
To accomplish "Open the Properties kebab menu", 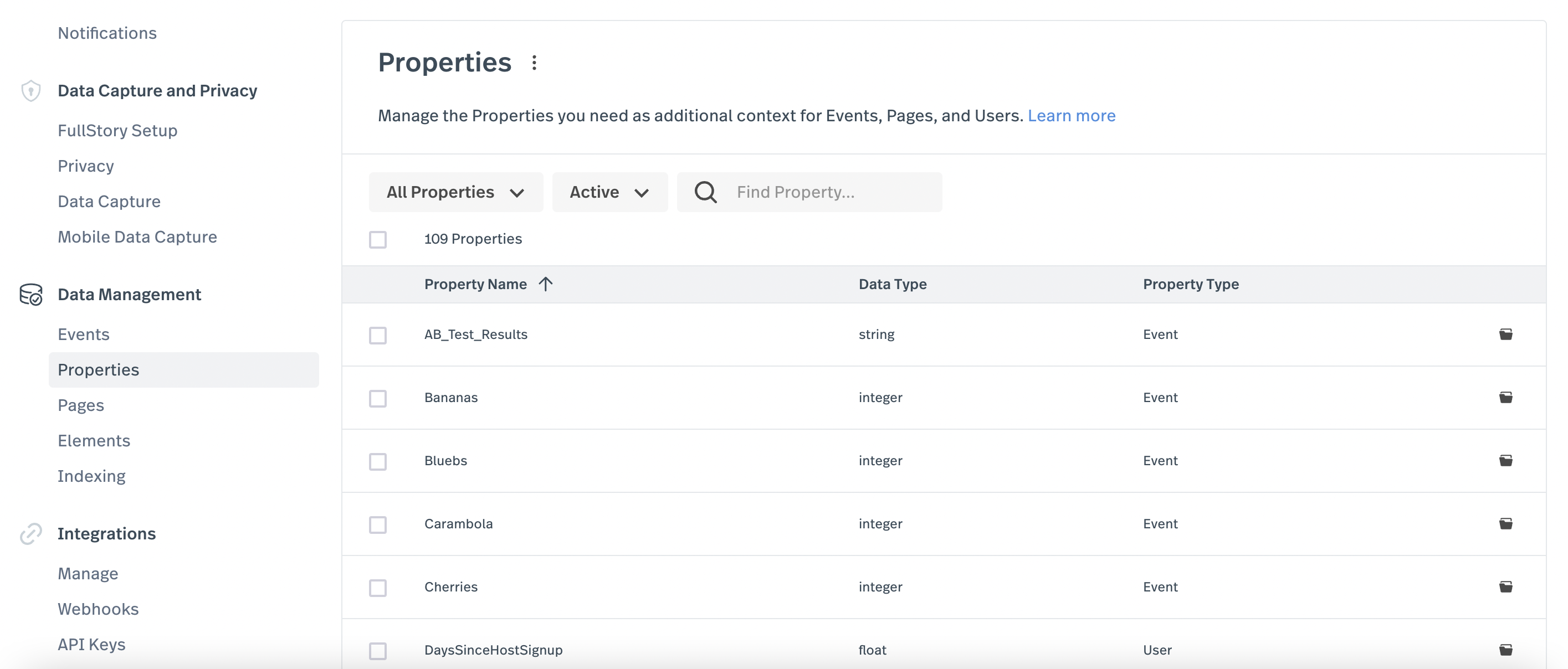I will click(534, 63).
